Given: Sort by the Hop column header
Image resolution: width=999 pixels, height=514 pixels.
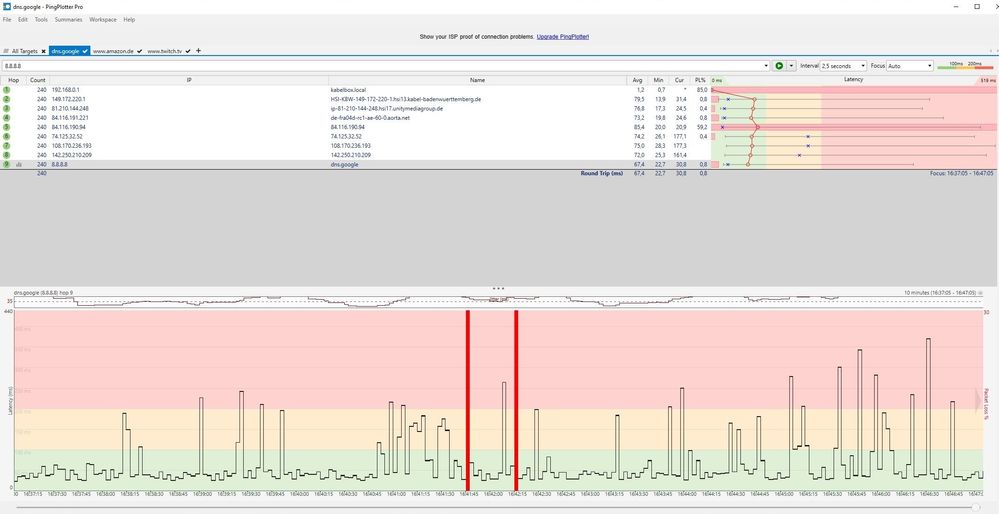Looking at the screenshot, I should (x=13, y=80).
